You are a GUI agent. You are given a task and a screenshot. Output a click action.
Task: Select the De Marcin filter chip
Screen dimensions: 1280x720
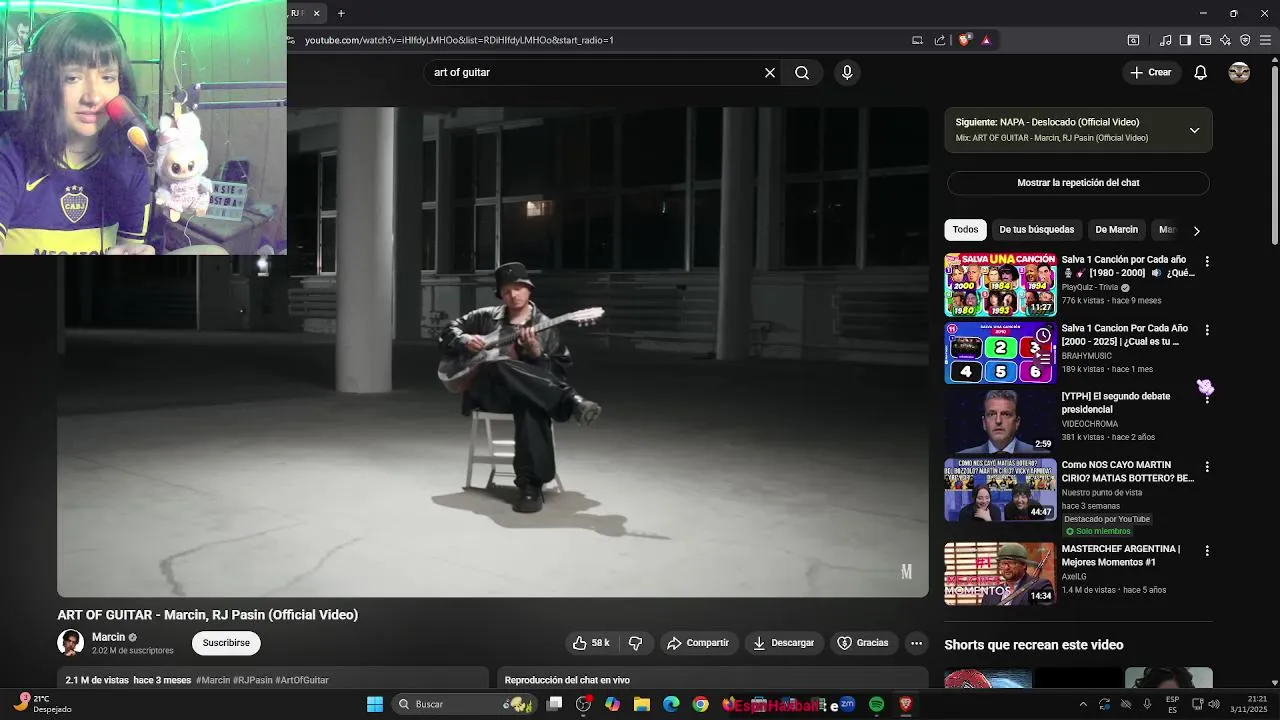(x=1116, y=230)
